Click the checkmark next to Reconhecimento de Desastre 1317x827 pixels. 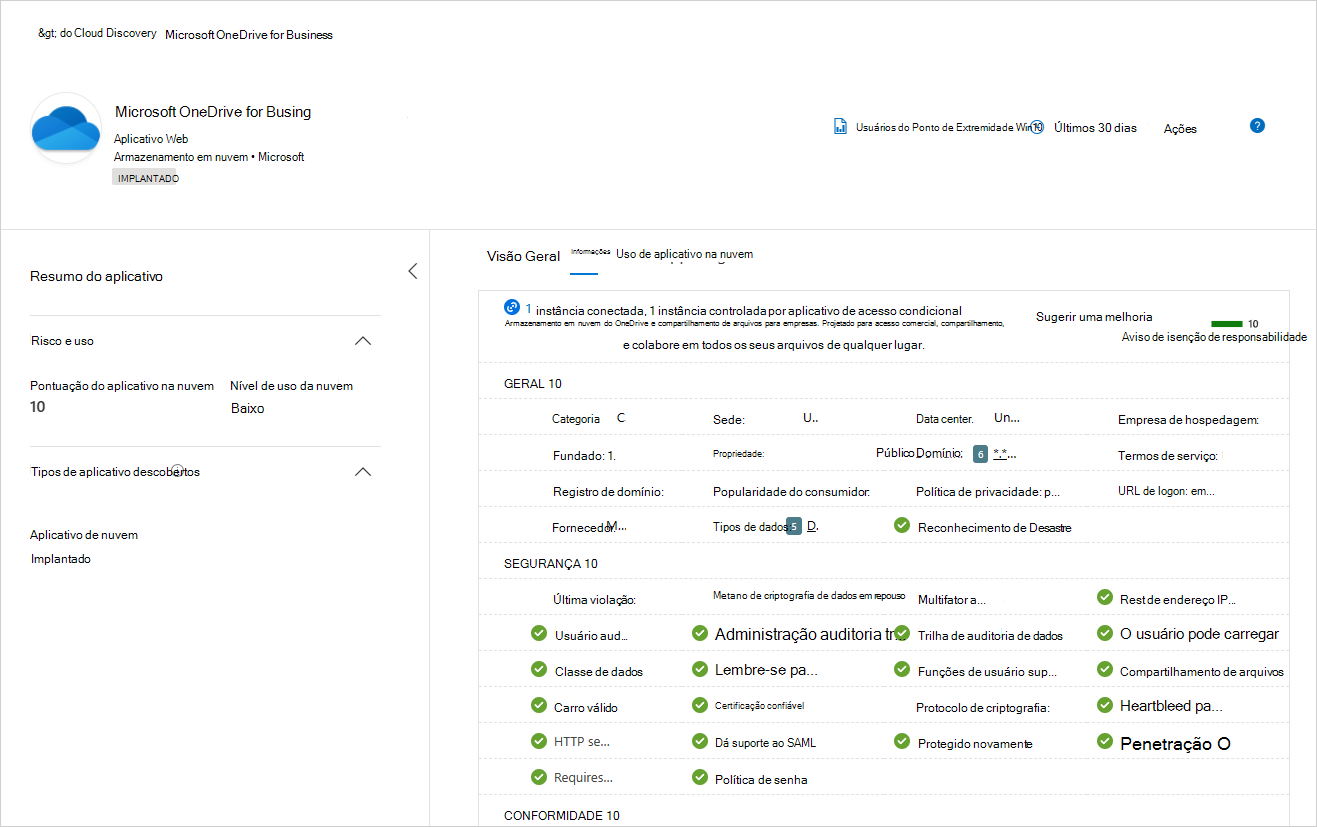click(902, 525)
